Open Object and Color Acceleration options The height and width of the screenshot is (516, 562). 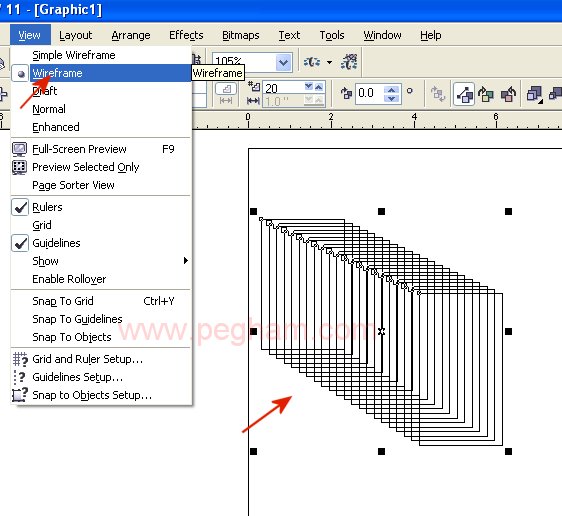coord(535,94)
